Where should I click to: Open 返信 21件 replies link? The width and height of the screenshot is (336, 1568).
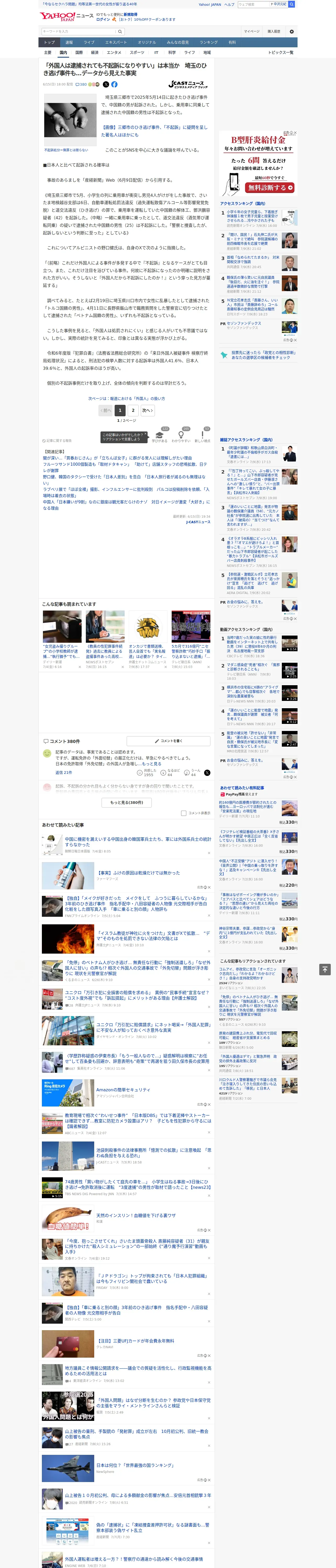click(x=63, y=773)
